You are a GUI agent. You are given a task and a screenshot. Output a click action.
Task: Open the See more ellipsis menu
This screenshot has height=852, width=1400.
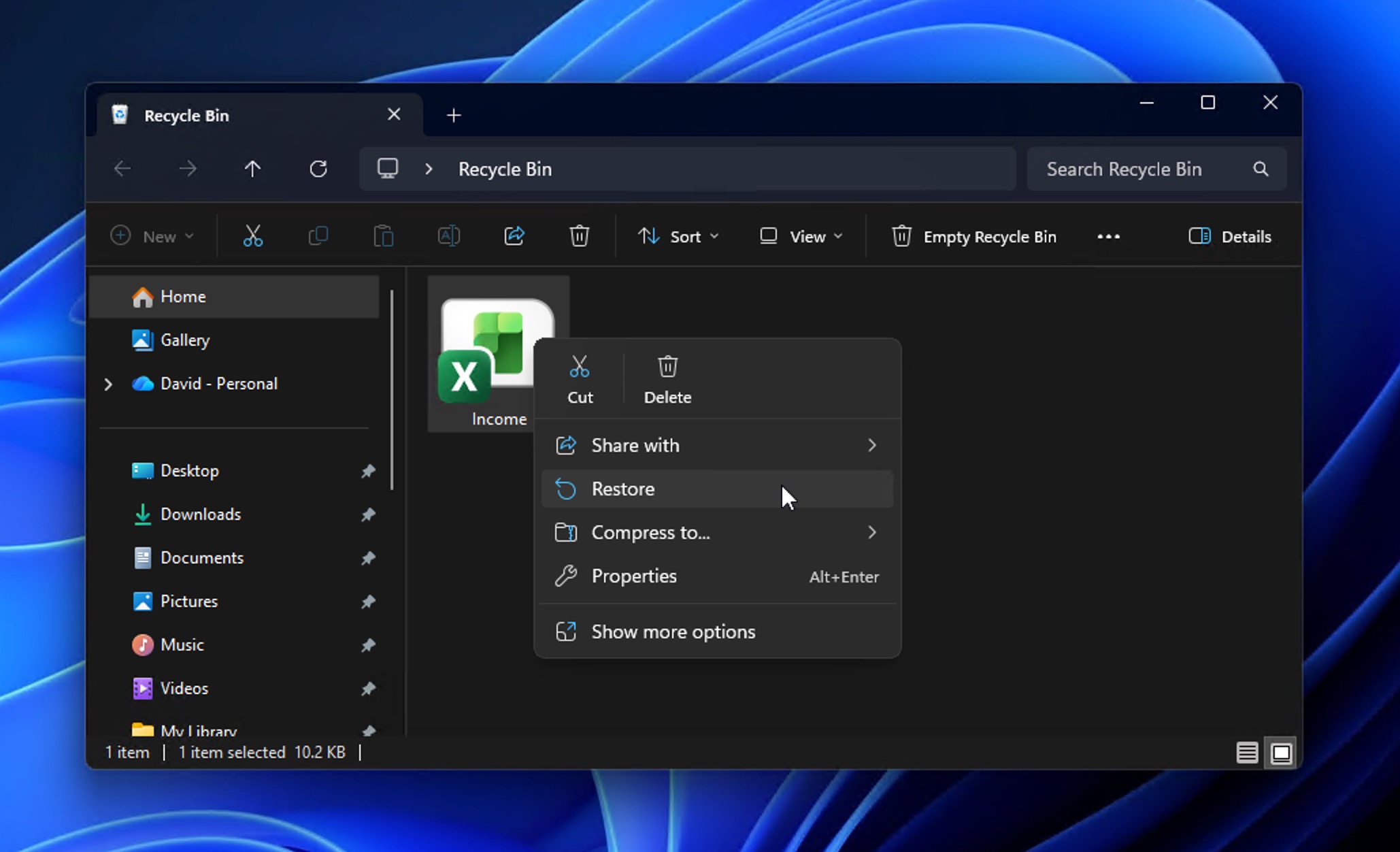point(1108,236)
